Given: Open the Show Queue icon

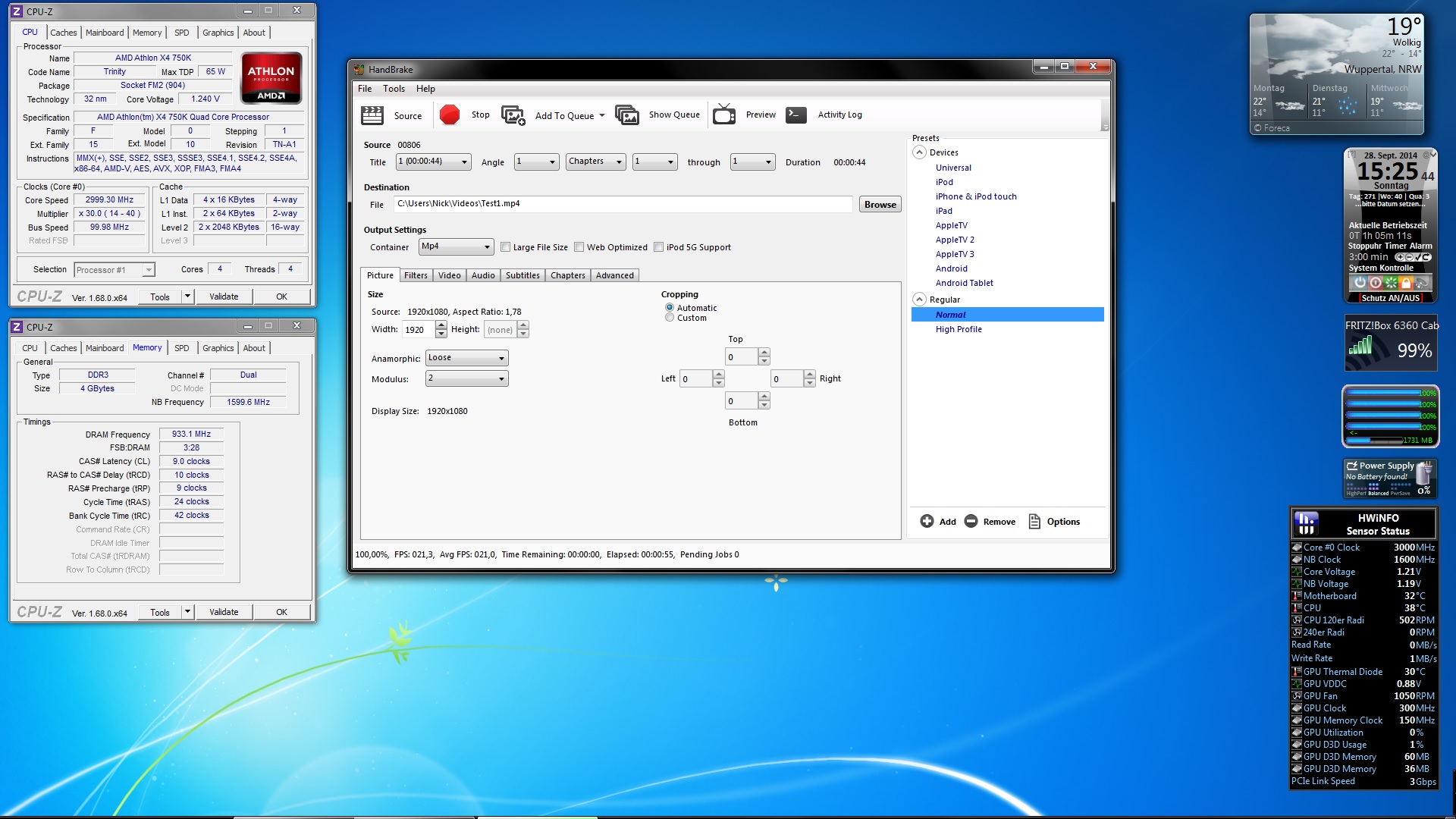Looking at the screenshot, I should point(626,115).
